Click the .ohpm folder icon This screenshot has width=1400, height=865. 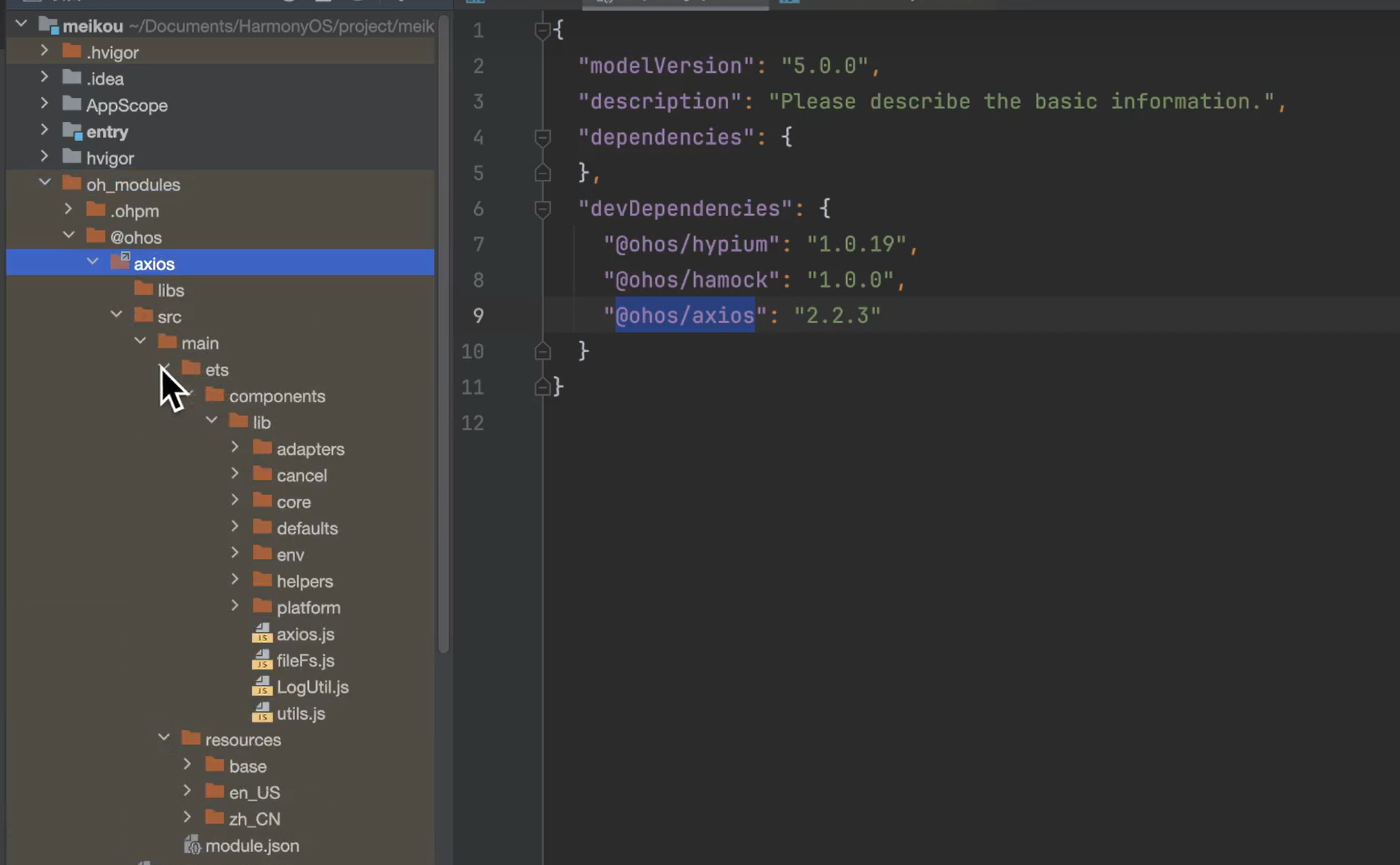point(96,210)
